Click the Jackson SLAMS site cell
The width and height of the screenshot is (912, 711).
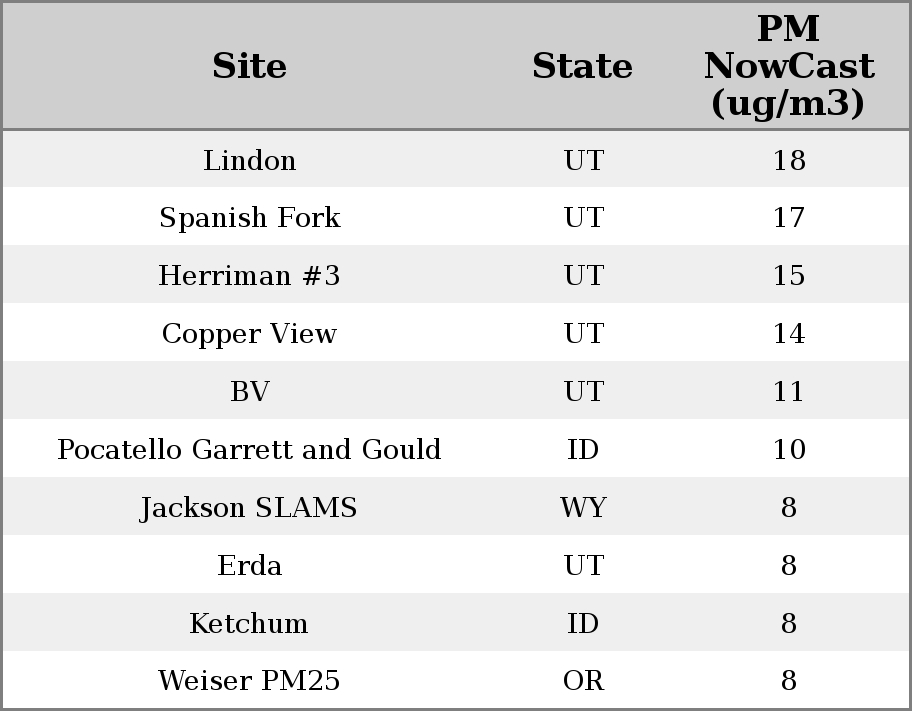[x=249, y=508]
